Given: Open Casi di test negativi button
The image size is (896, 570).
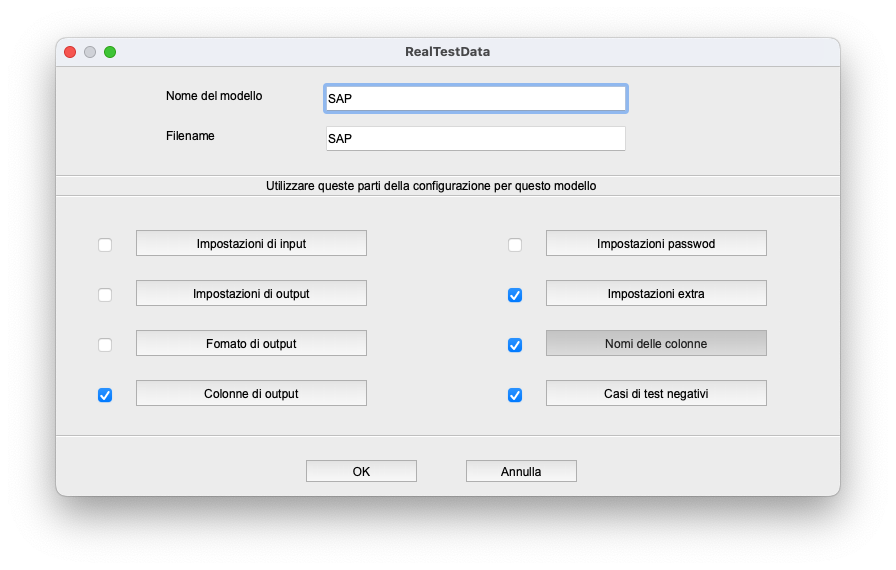Looking at the screenshot, I should point(656,393).
